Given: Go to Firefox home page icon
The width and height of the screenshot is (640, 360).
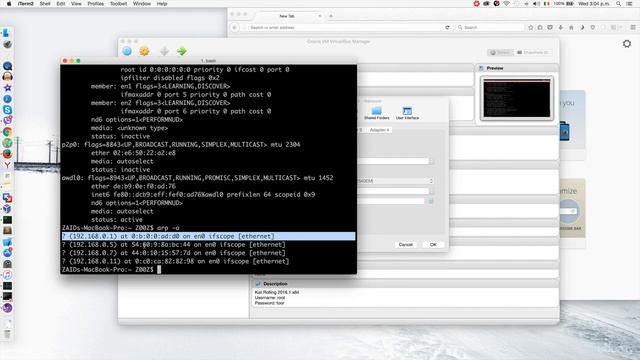Looking at the screenshot, I should tap(571, 27).
